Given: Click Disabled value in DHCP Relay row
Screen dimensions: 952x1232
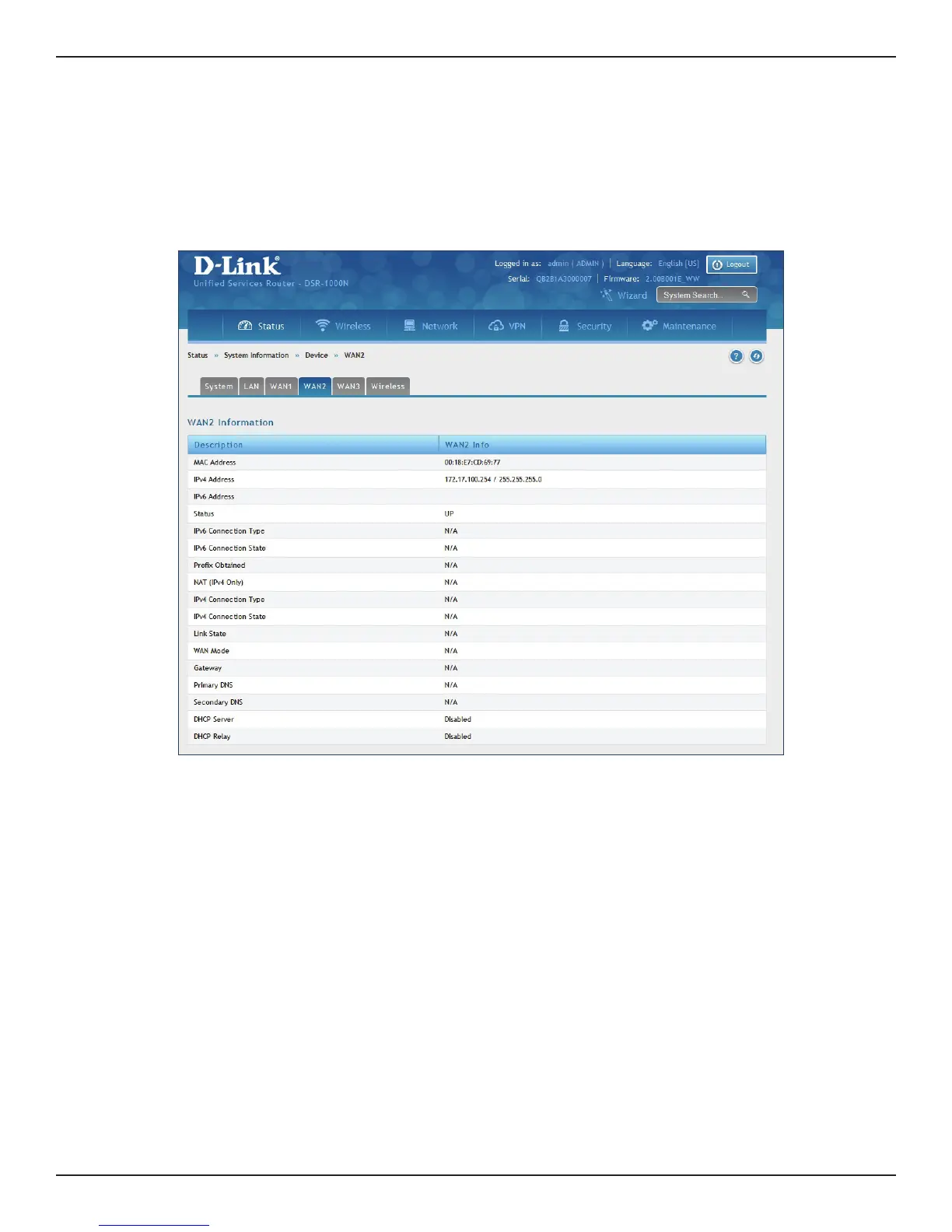Looking at the screenshot, I should click(x=458, y=737).
